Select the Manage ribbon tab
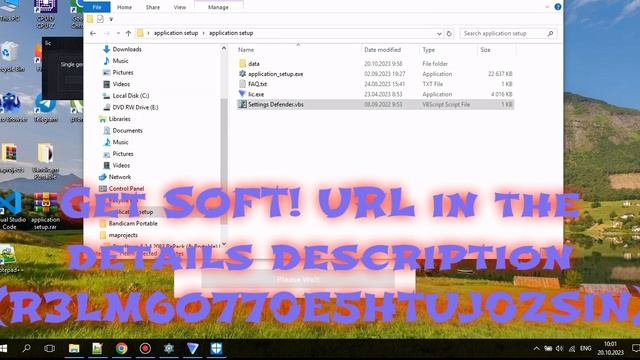 [218, 7]
